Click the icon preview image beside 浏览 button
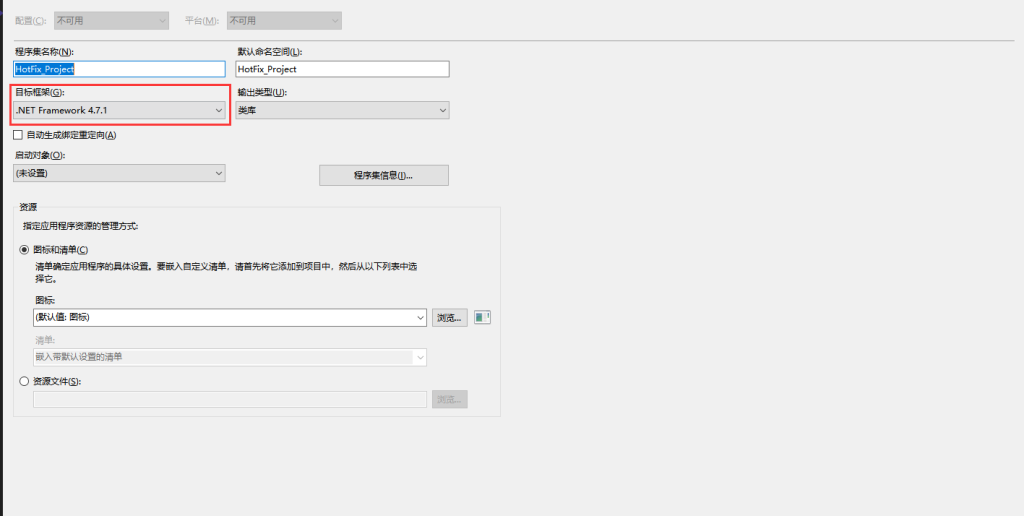 tap(482, 318)
